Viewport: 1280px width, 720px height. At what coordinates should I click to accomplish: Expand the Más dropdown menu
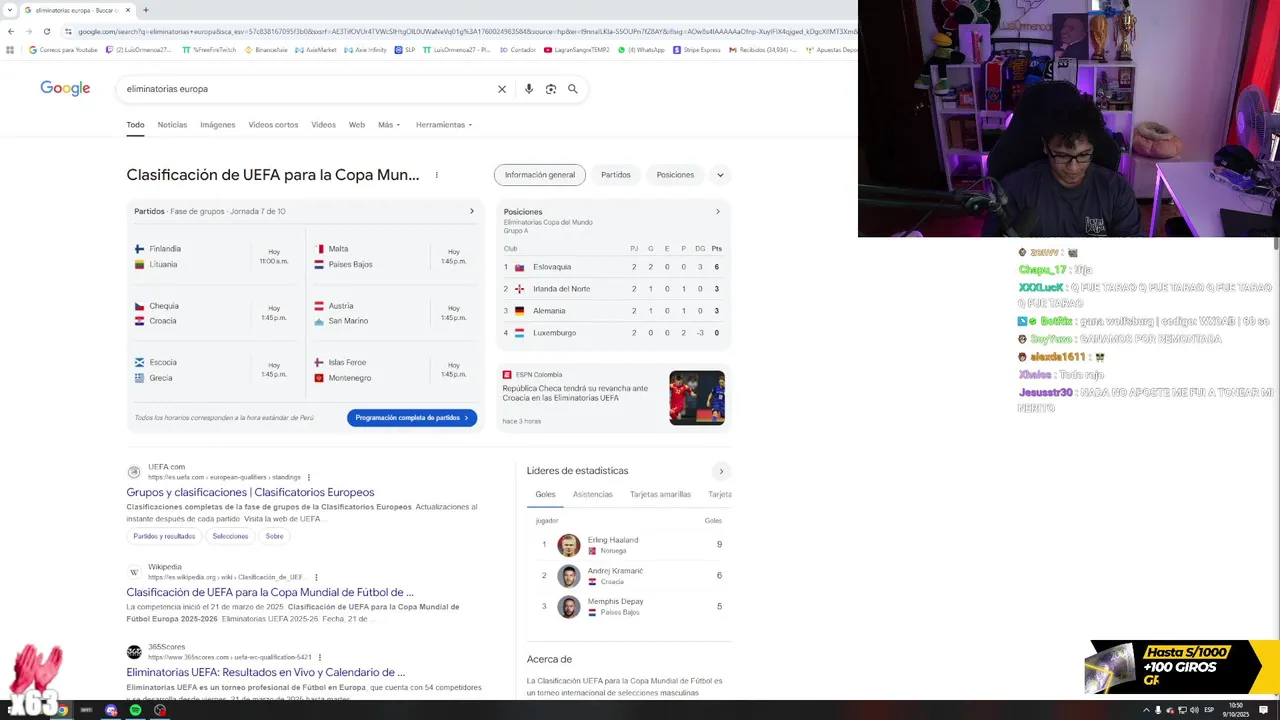pyautogui.click(x=389, y=125)
